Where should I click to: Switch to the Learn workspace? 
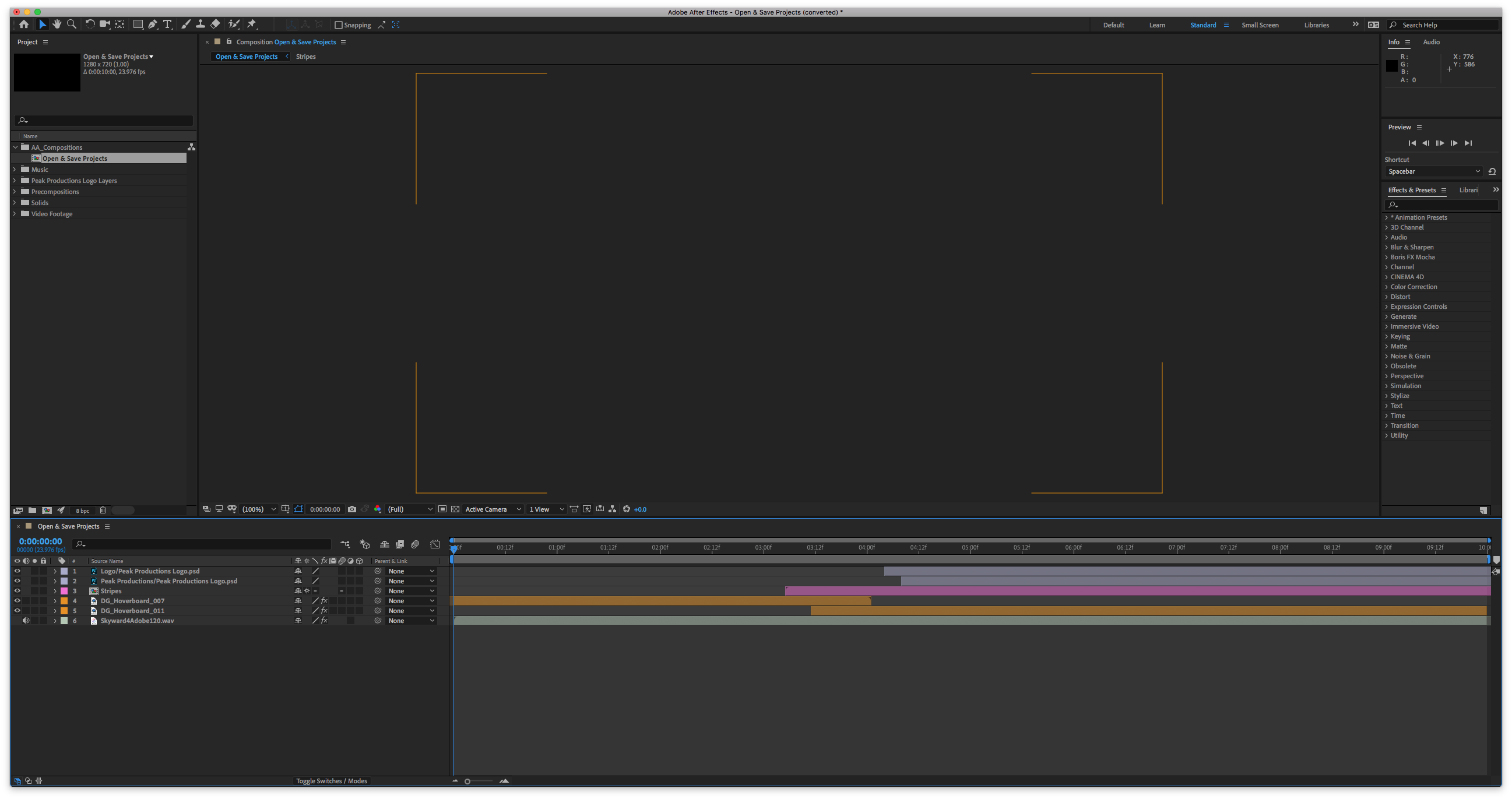click(x=1157, y=24)
